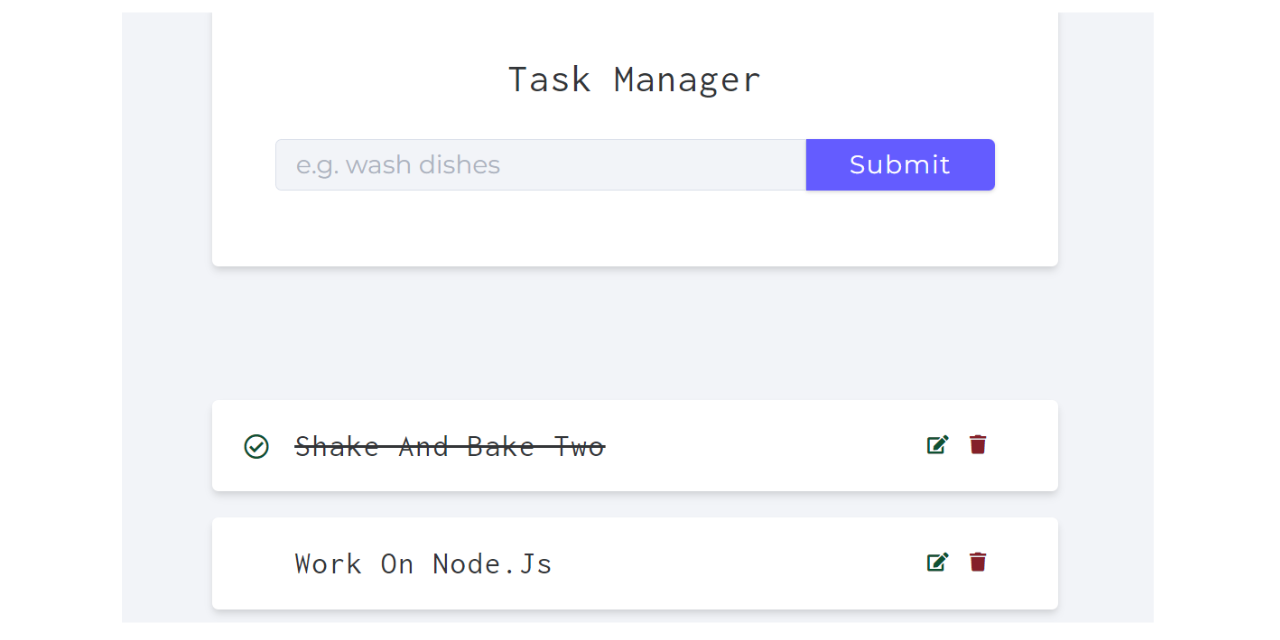Click the green pen icon on the first task card
Viewport: 1280px width, 640px height.
coord(937,444)
